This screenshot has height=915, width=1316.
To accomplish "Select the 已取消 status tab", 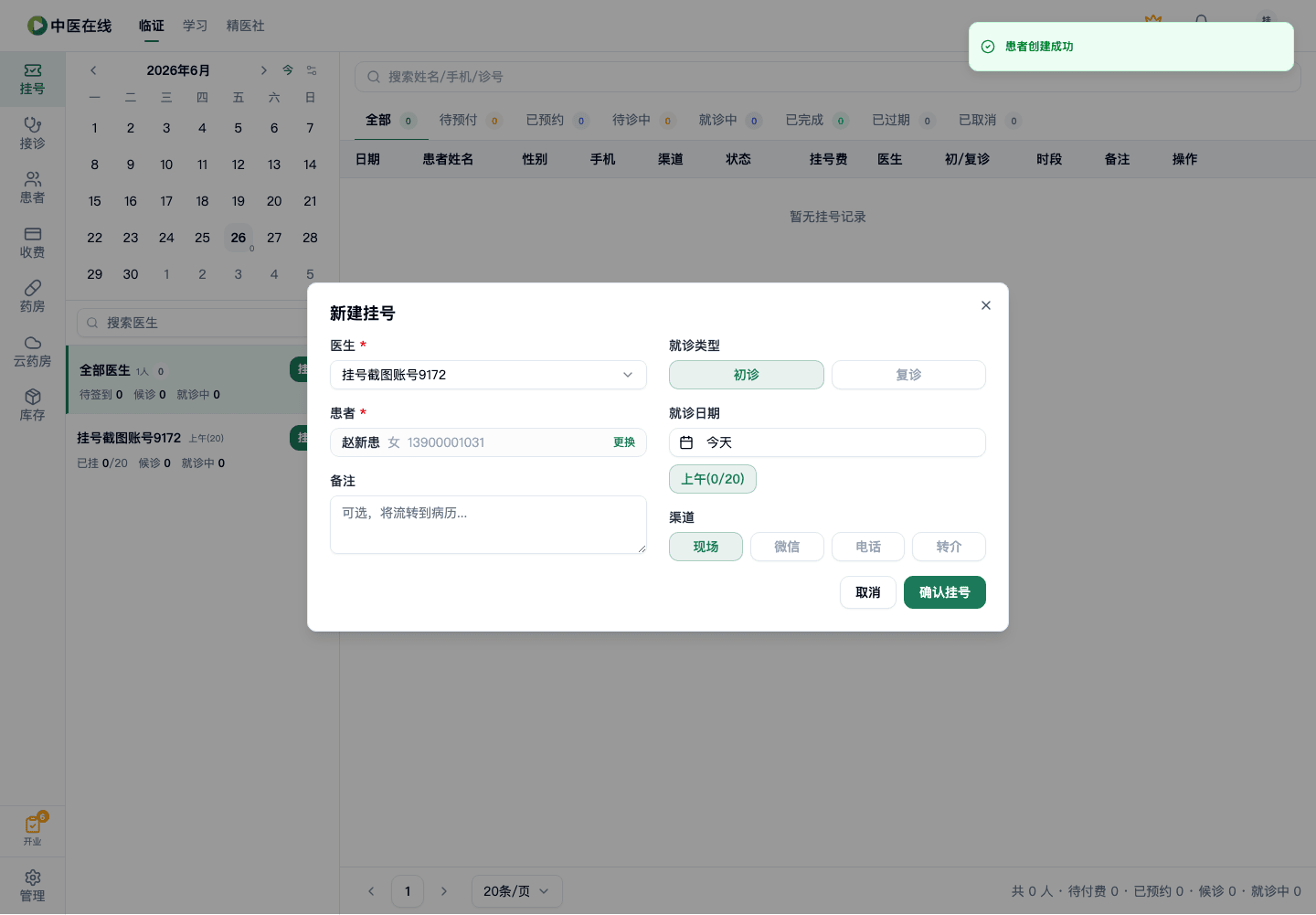I will [x=989, y=120].
